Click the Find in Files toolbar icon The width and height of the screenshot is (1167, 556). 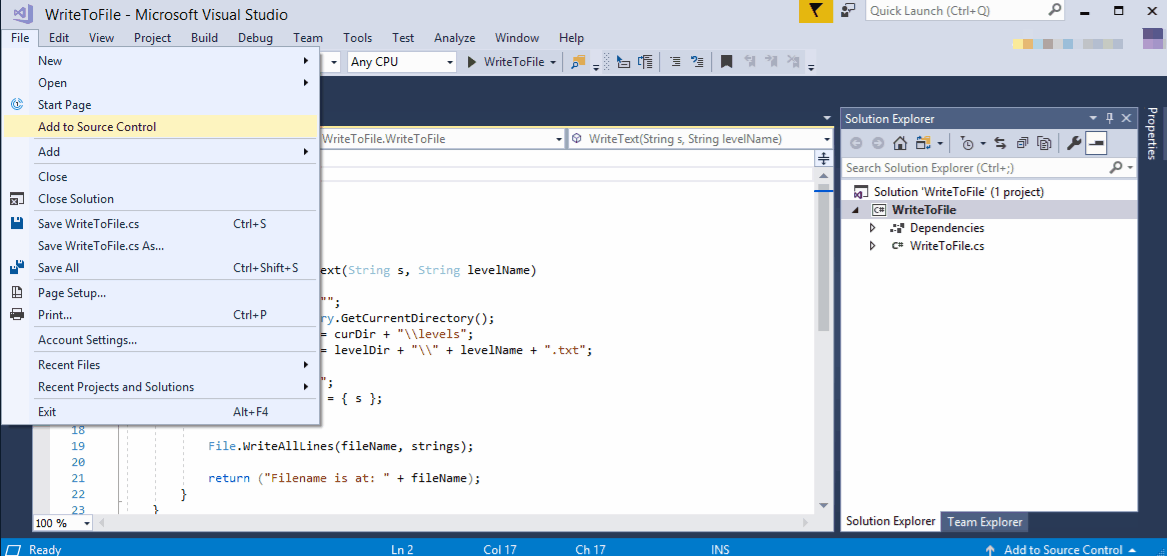coord(578,62)
